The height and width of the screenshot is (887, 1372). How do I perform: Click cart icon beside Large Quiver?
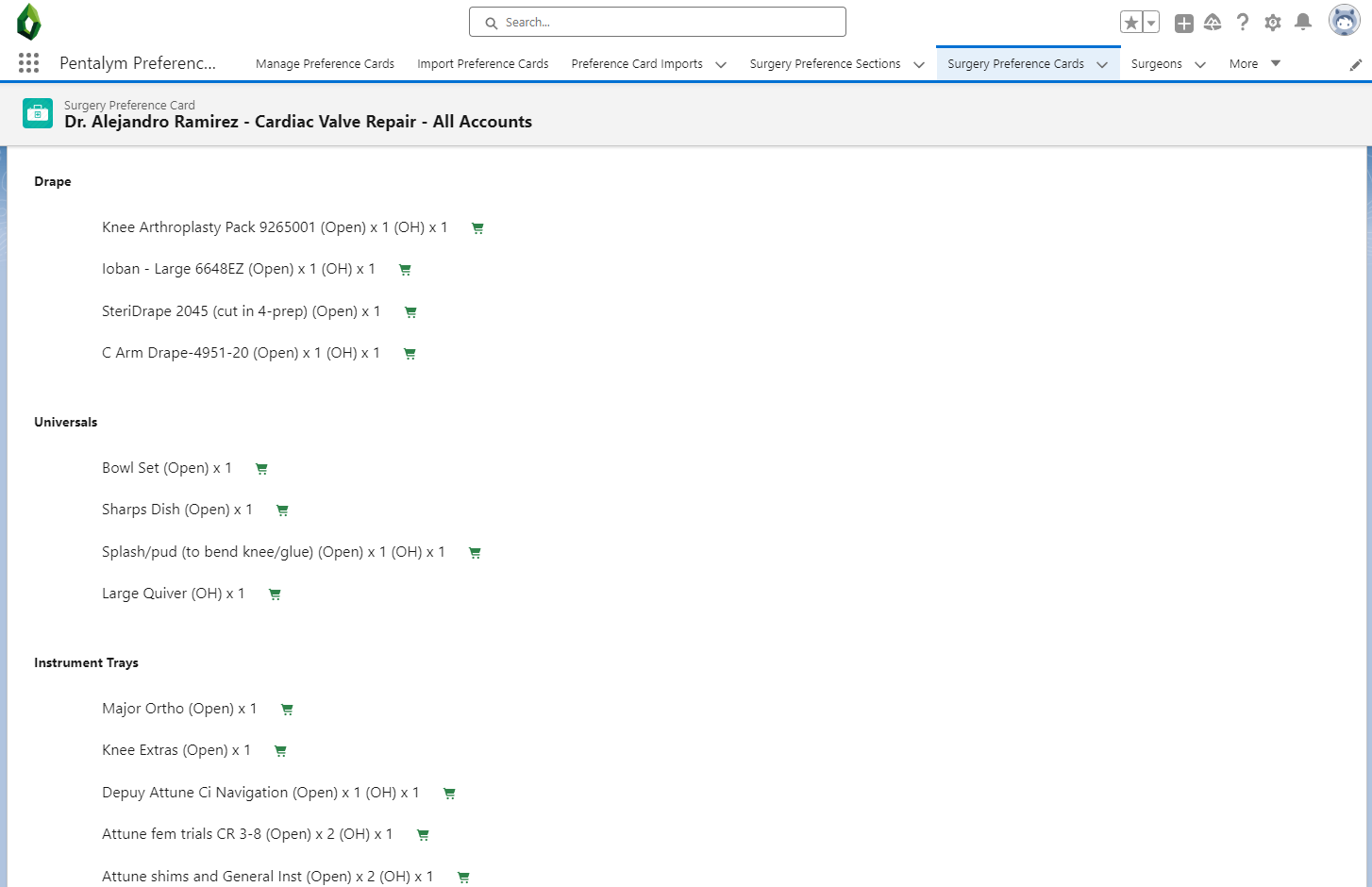pyautogui.click(x=275, y=594)
